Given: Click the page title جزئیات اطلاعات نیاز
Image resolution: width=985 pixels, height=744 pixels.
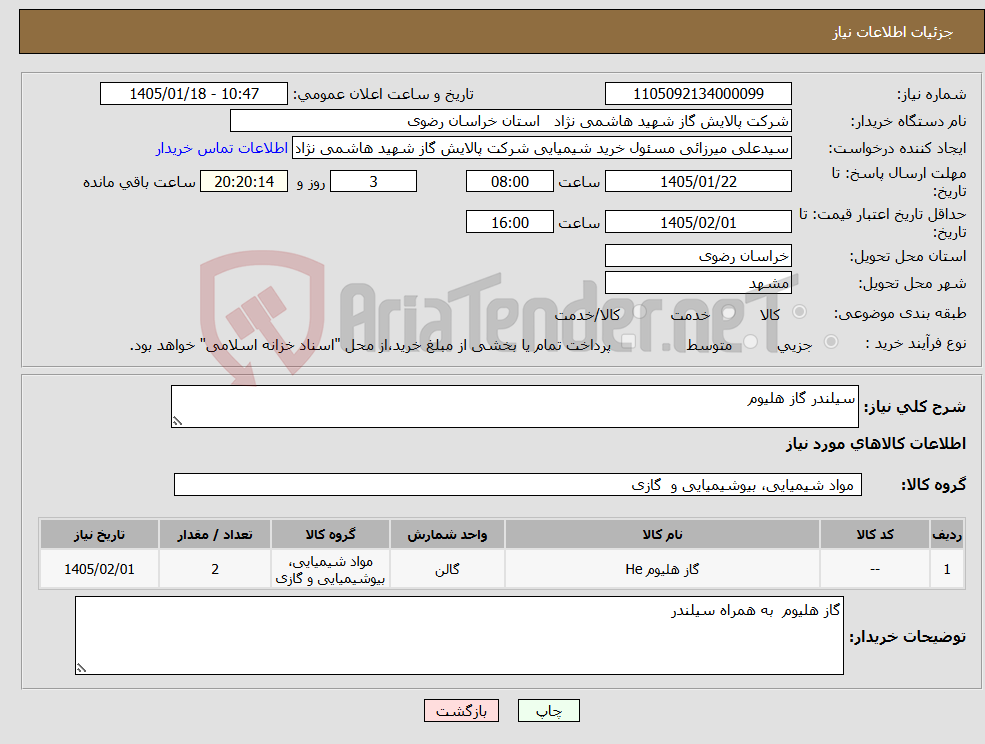Looking at the screenshot, I should coord(893,32).
